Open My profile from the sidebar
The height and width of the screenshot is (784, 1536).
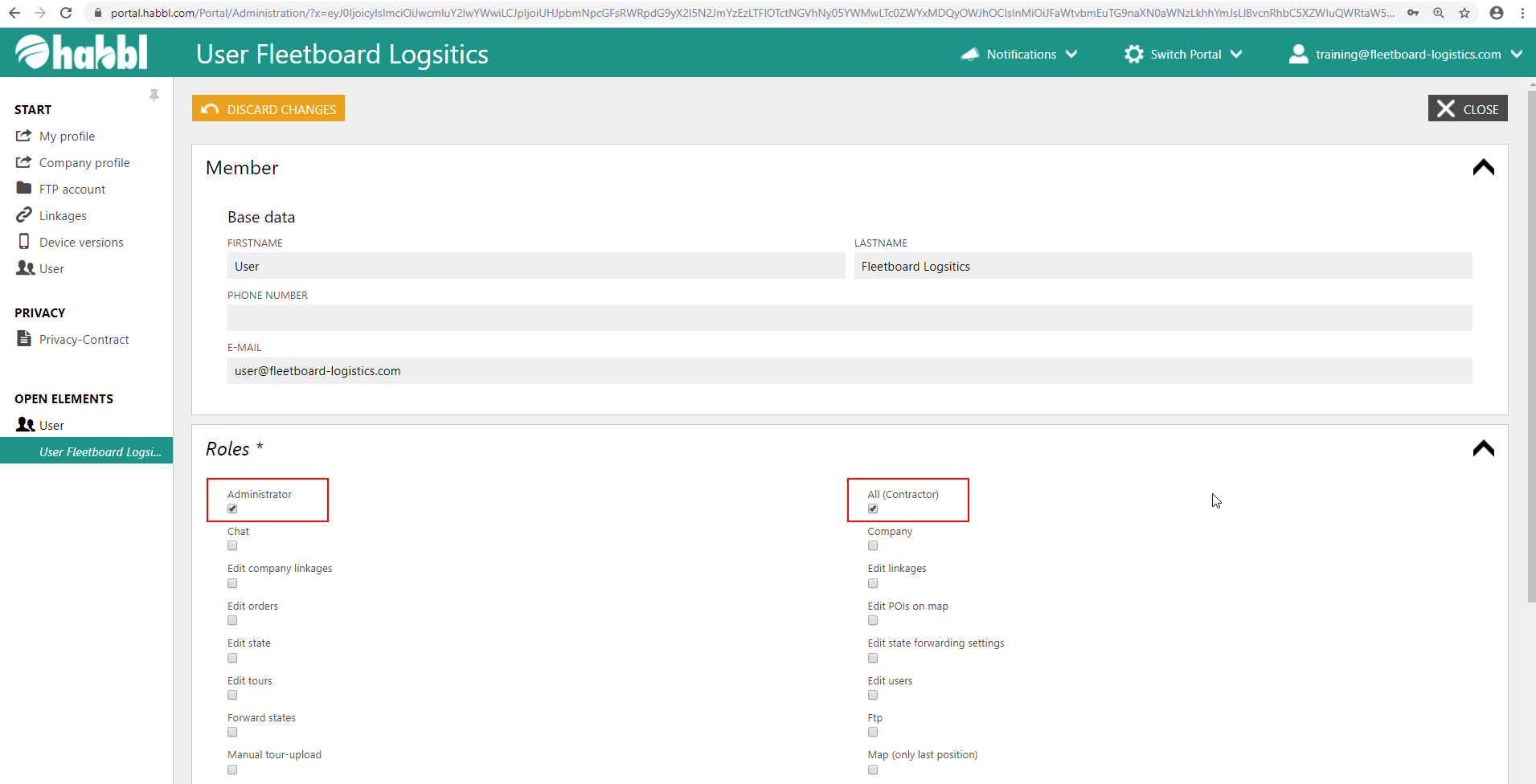click(x=67, y=137)
